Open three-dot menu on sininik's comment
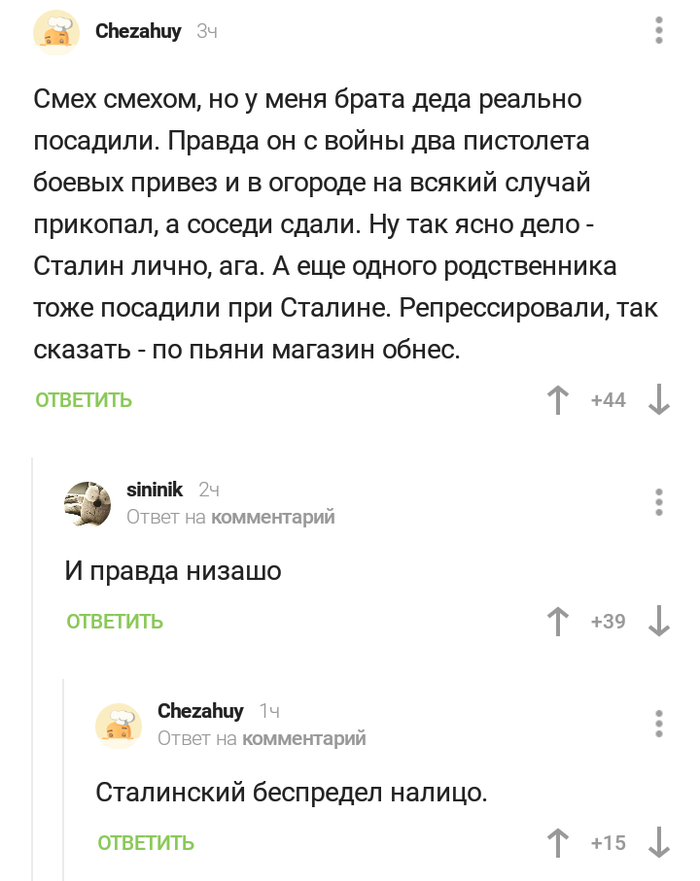Image resolution: width=700 pixels, height=881 pixels. pos(659,502)
